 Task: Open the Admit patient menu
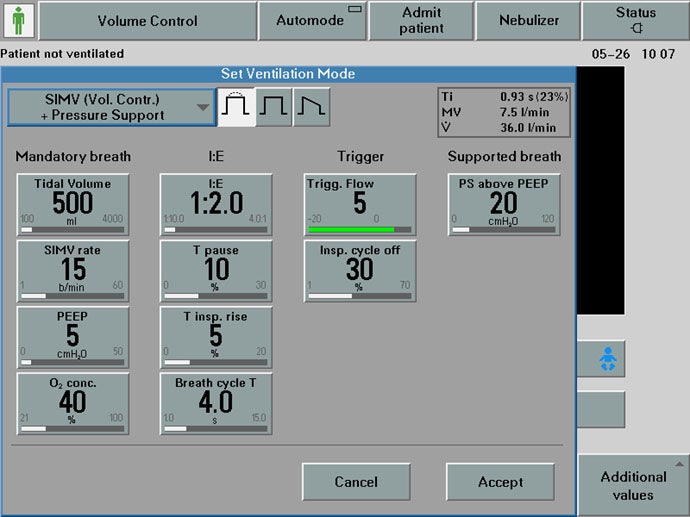pyautogui.click(x=421, y=21)
